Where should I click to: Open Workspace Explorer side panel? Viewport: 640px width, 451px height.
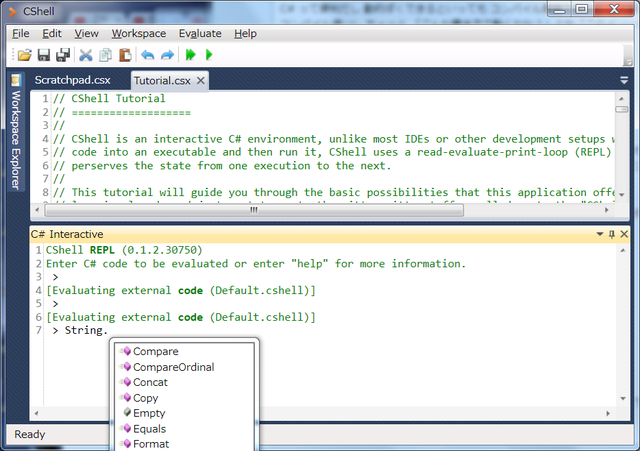(16, 132)
